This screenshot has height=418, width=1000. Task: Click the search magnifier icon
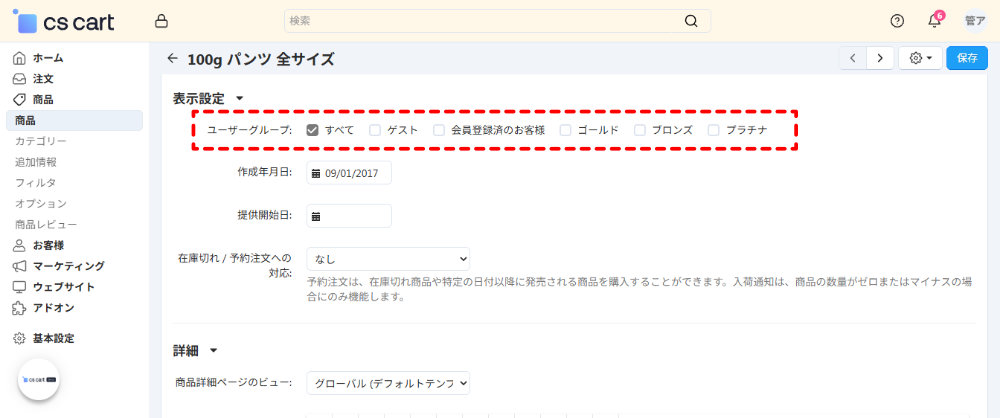[x=691, y=21]
